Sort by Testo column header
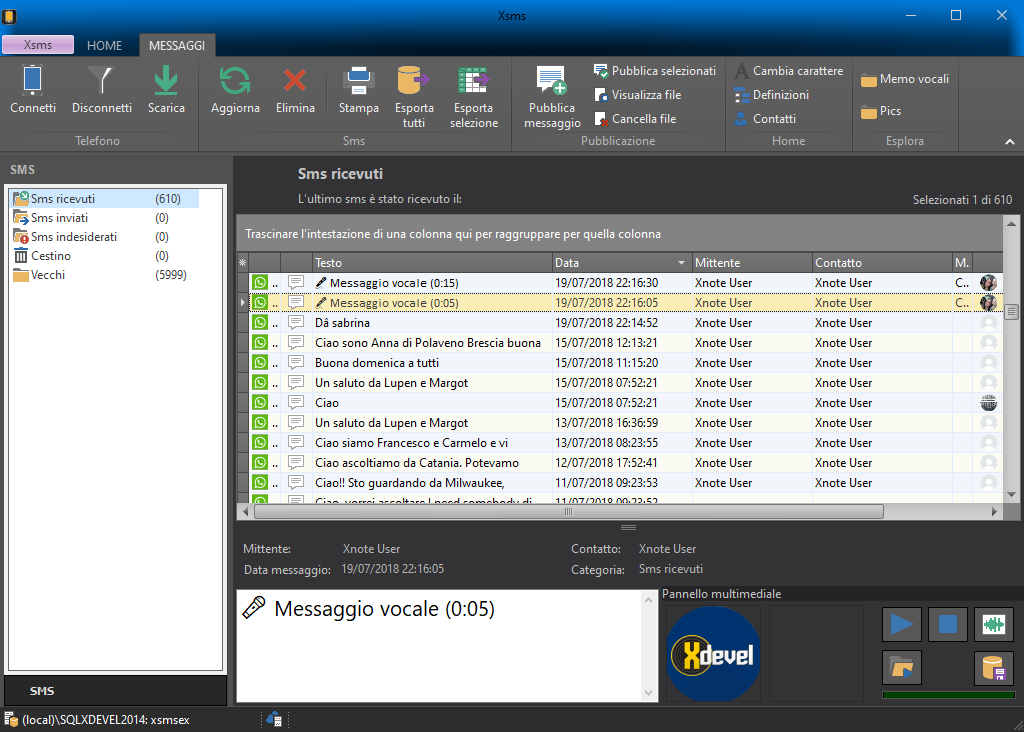 tap(432, 263)
